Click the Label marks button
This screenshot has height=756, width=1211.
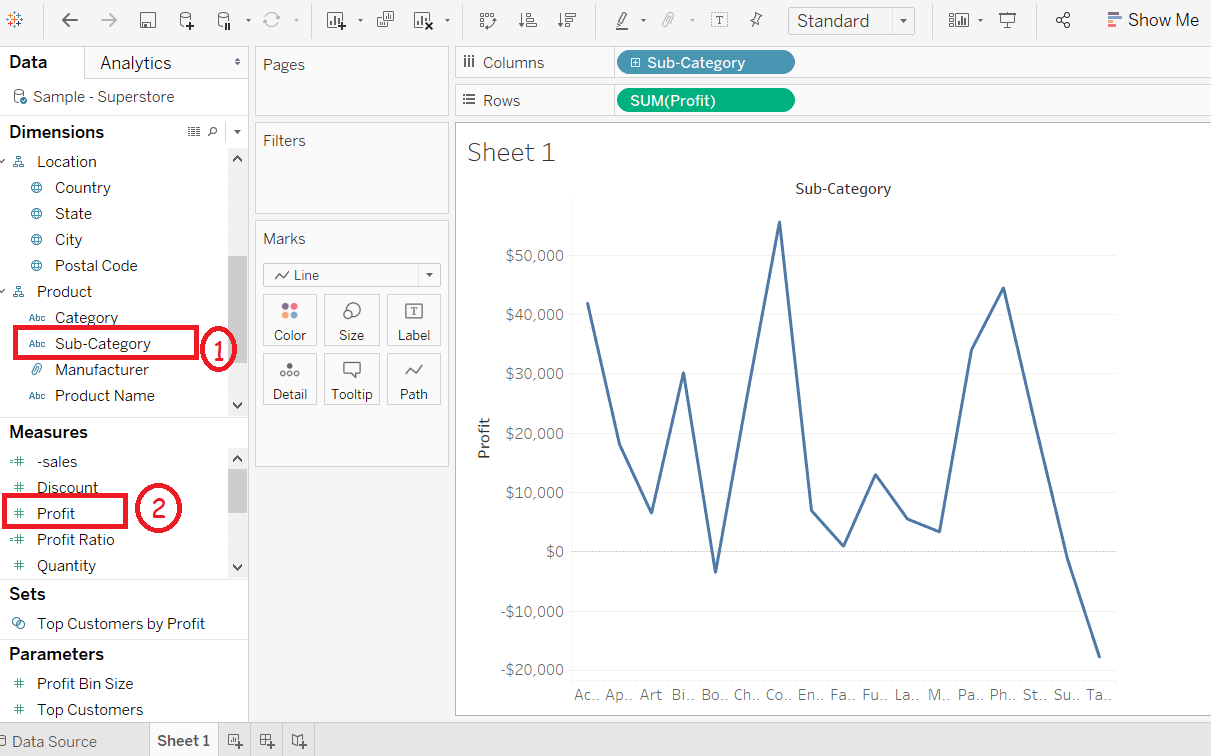pos(414,320)
